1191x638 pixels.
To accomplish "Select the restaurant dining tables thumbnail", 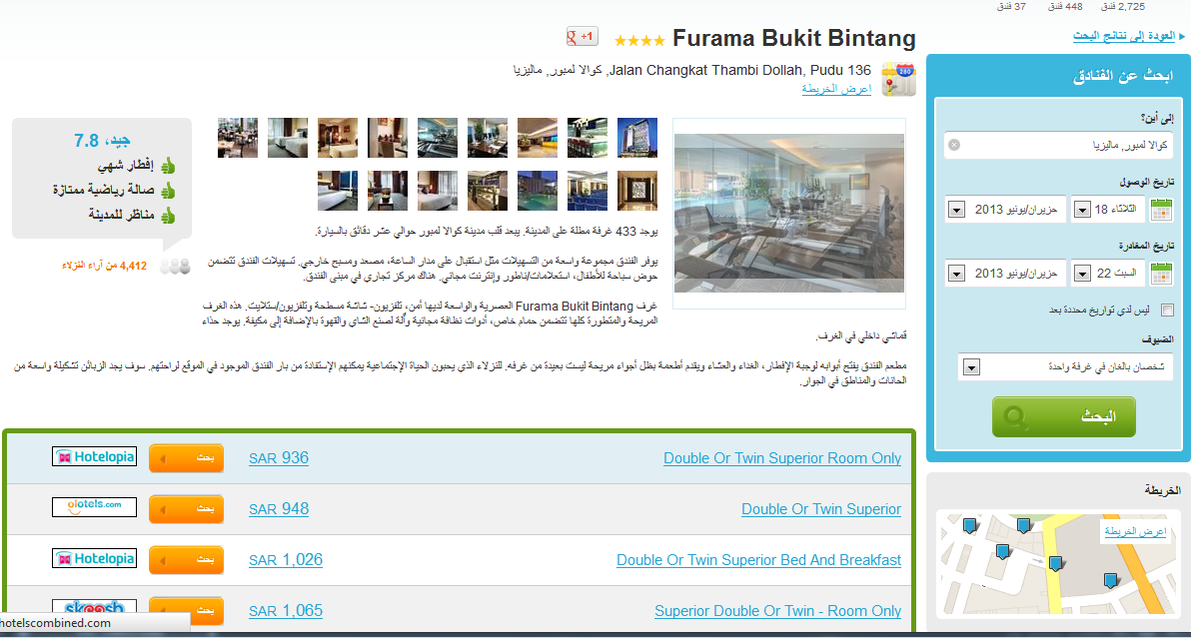I will (238, 137).
